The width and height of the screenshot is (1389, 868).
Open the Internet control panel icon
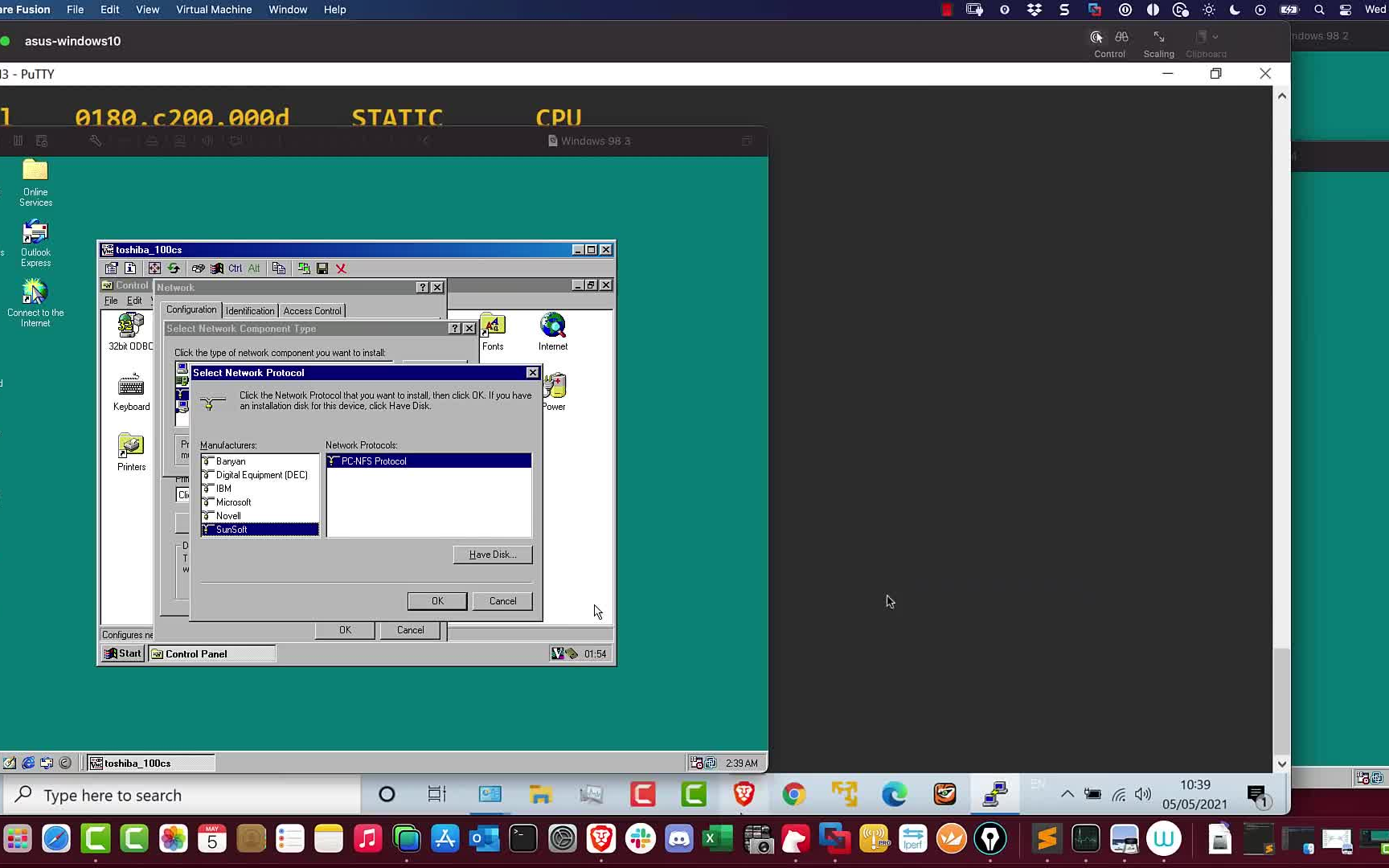[553, 332]
